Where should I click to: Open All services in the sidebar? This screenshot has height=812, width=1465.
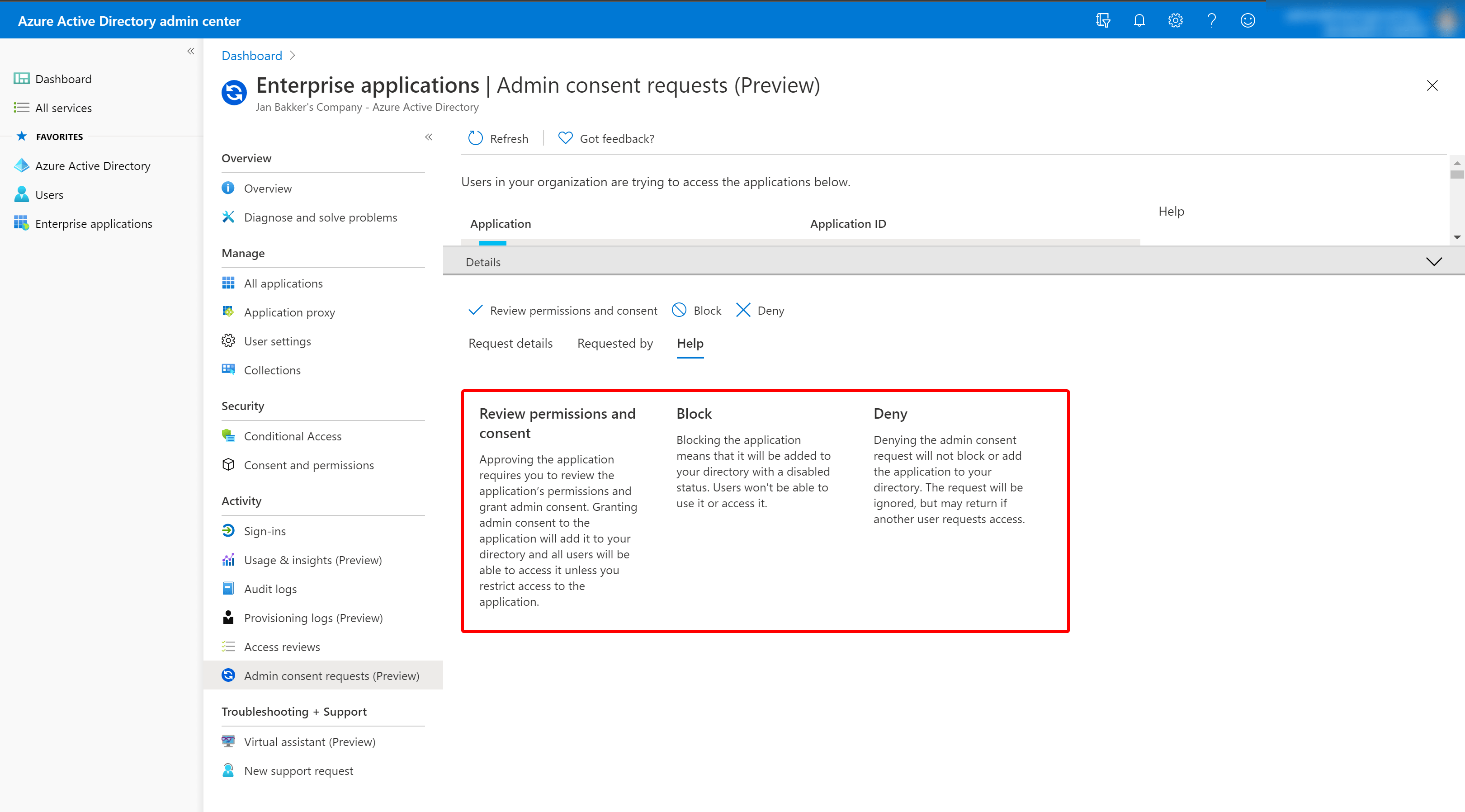click(x=63, y=108)
